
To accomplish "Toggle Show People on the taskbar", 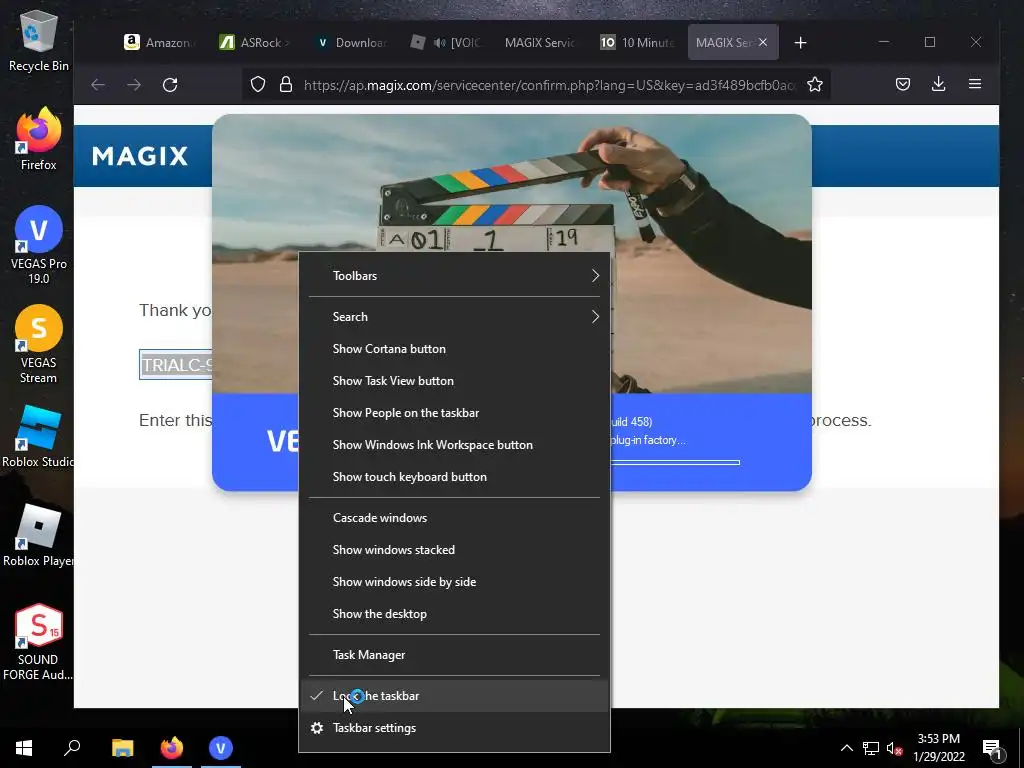I will pyautogui.click(x=455, y=413).
